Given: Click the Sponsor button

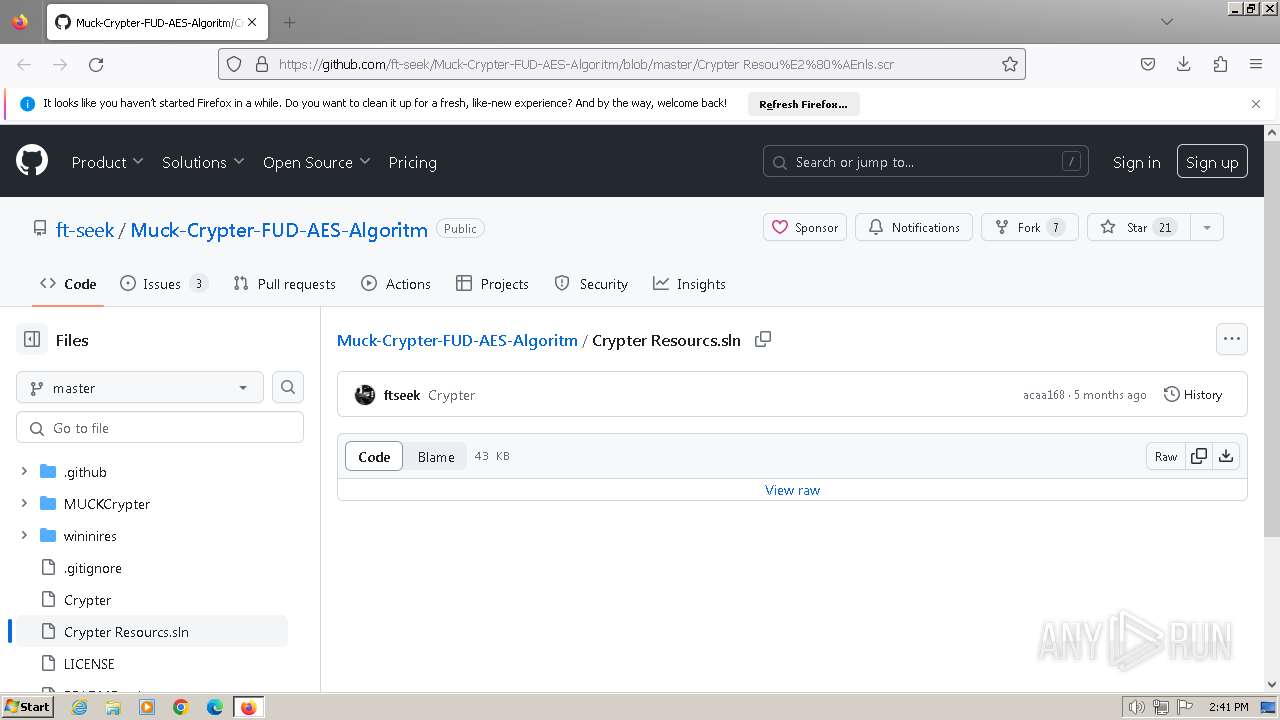Looking at the screenshot, I should pos(805,228).
